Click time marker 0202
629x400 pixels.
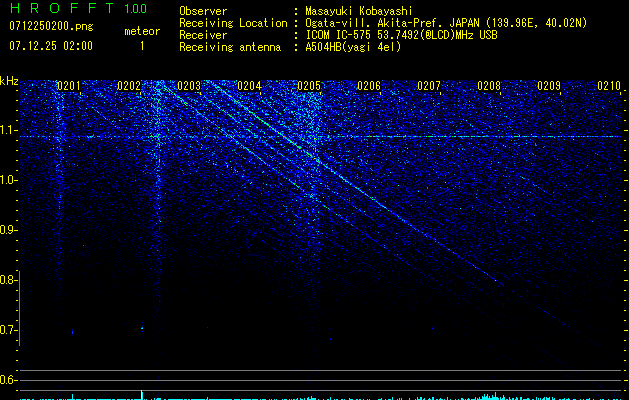[128, 86]
